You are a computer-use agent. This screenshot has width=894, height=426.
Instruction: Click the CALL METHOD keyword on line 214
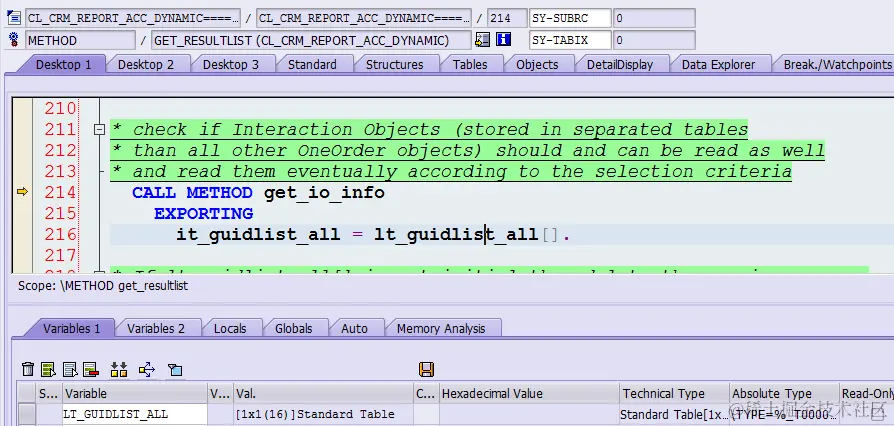192,193
